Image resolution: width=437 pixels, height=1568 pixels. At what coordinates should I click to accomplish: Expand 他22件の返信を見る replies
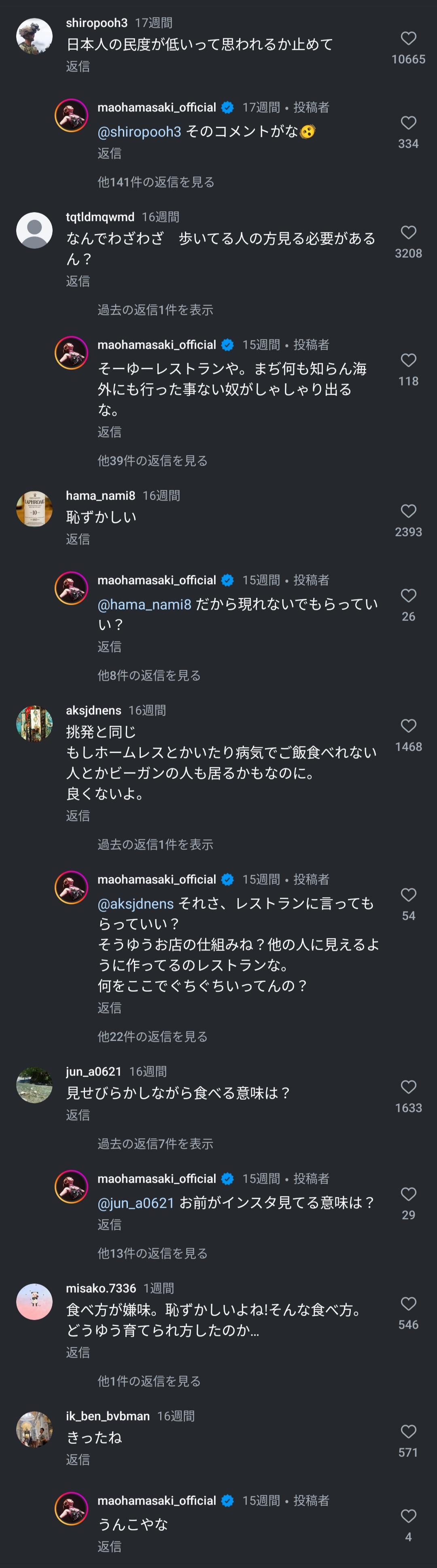point(152,1036)
